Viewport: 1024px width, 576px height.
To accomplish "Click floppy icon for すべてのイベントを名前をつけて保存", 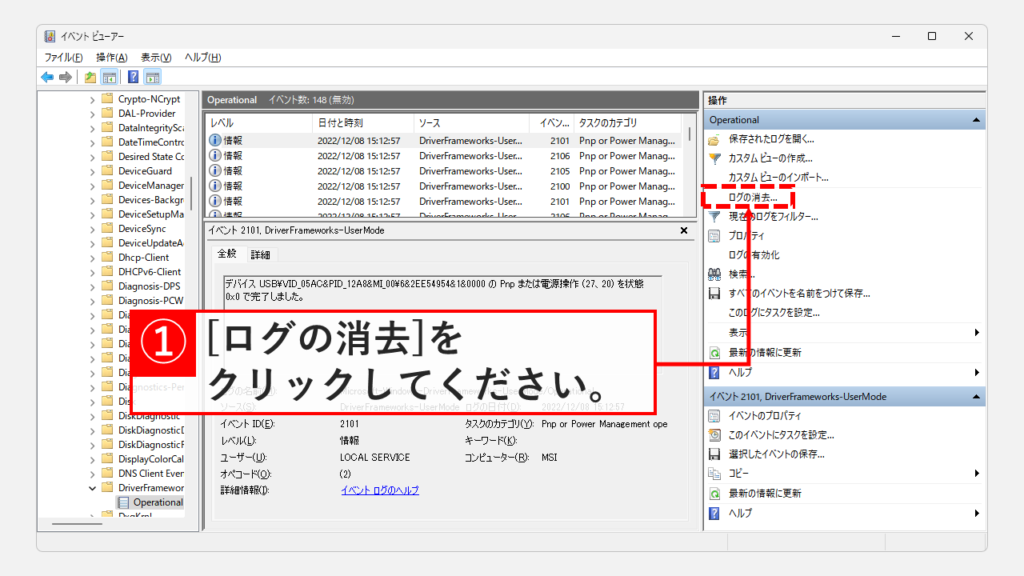I will point(714,294).
